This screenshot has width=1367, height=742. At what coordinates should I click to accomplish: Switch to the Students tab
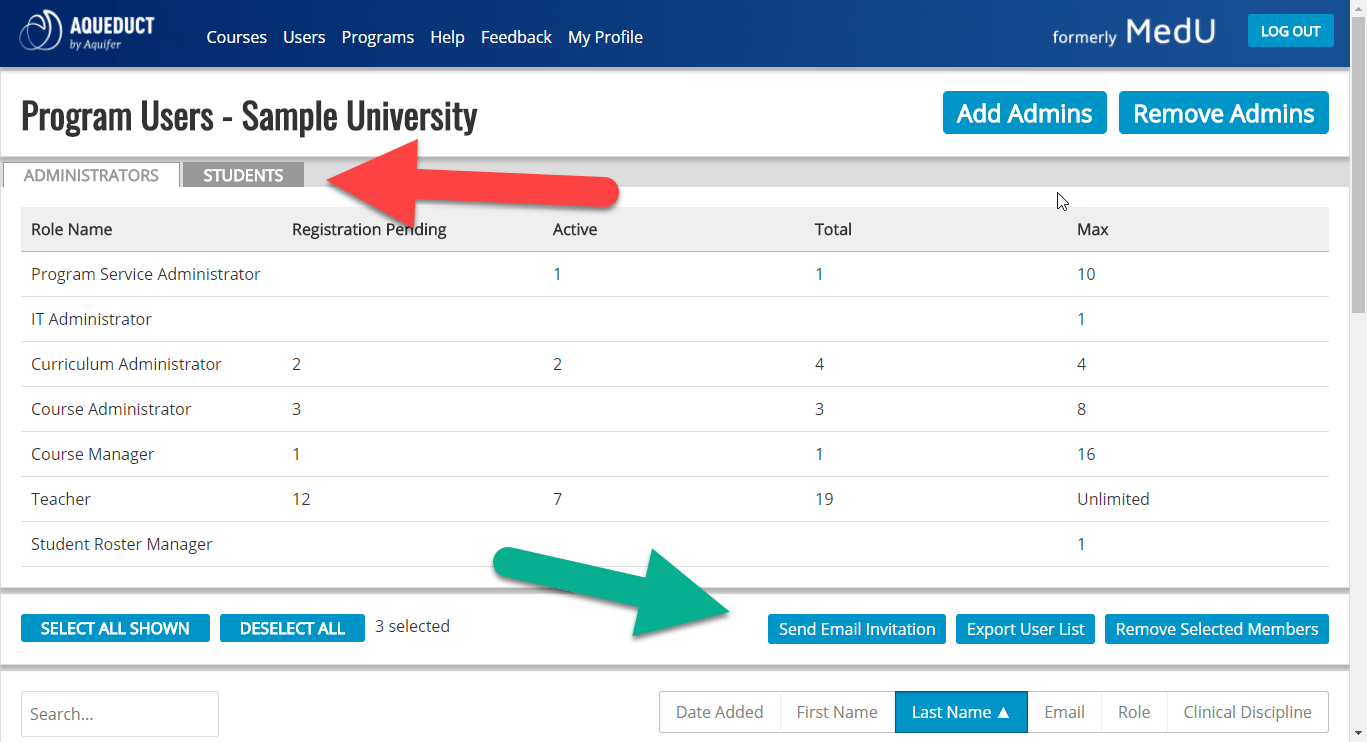click(x=243, y=175)
